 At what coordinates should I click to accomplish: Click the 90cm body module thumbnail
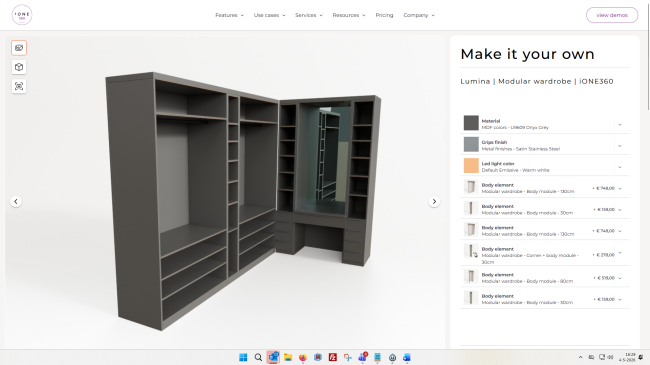pyautogui.click(x=471, y=276)
